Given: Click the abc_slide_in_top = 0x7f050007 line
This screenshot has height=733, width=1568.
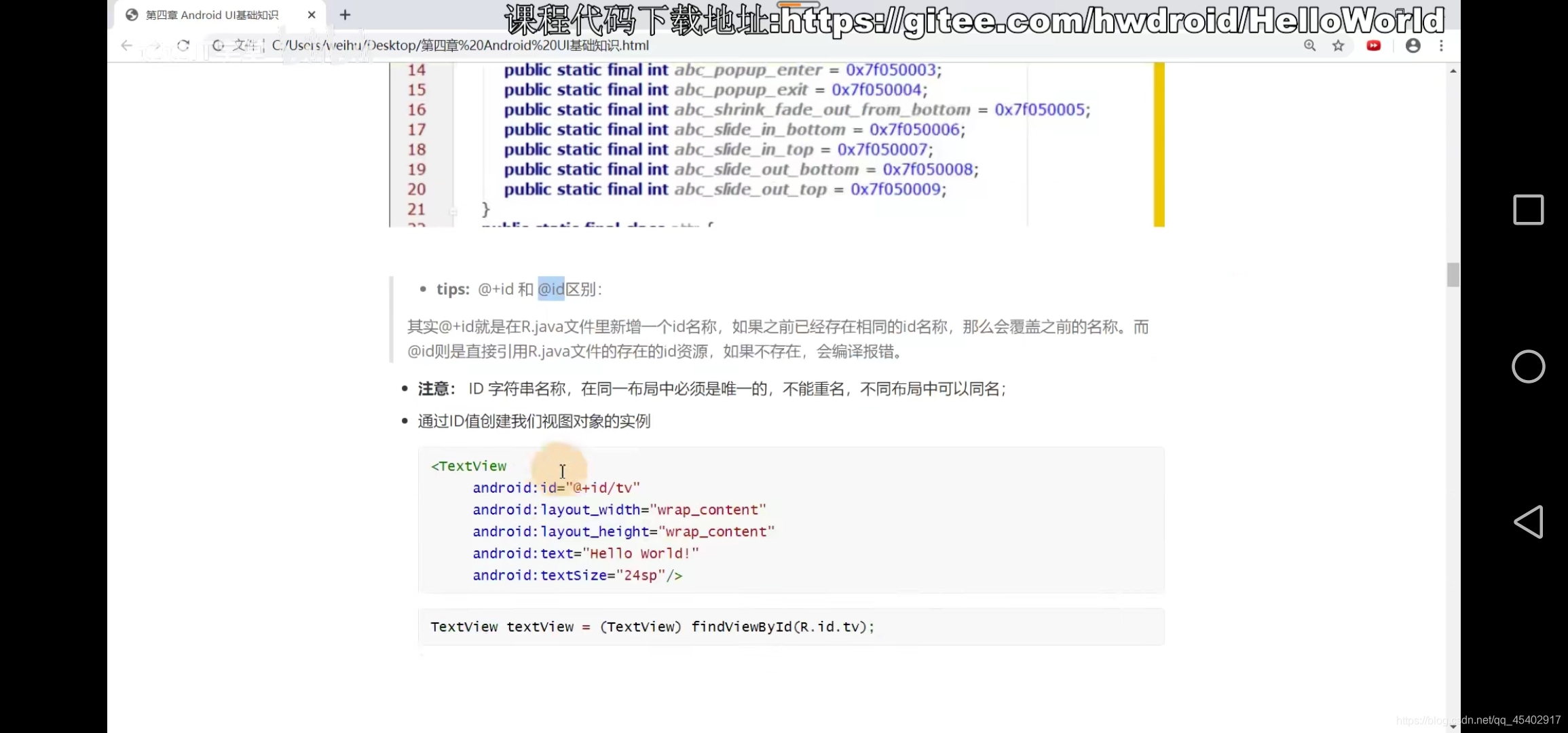Looking at the screenshot, I should pos(718,149).
